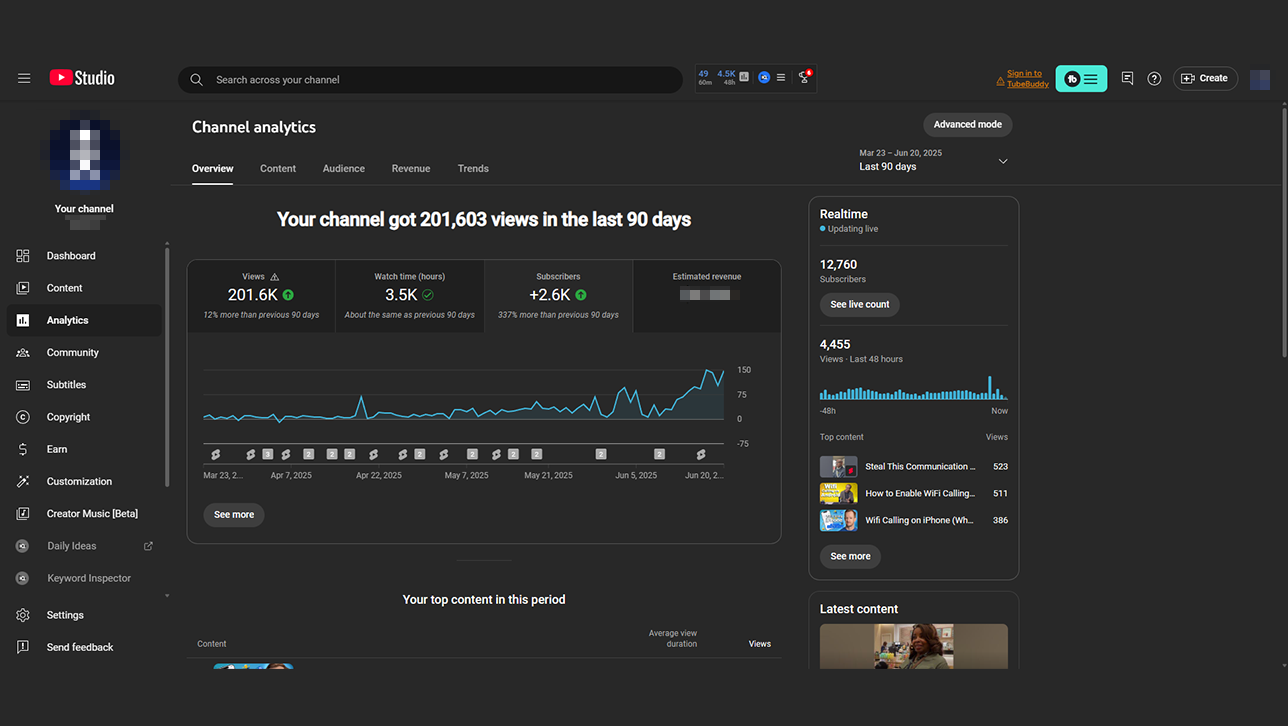Click See more under Realtime top content
The image size is (1288, 726).
coord(850,556)
